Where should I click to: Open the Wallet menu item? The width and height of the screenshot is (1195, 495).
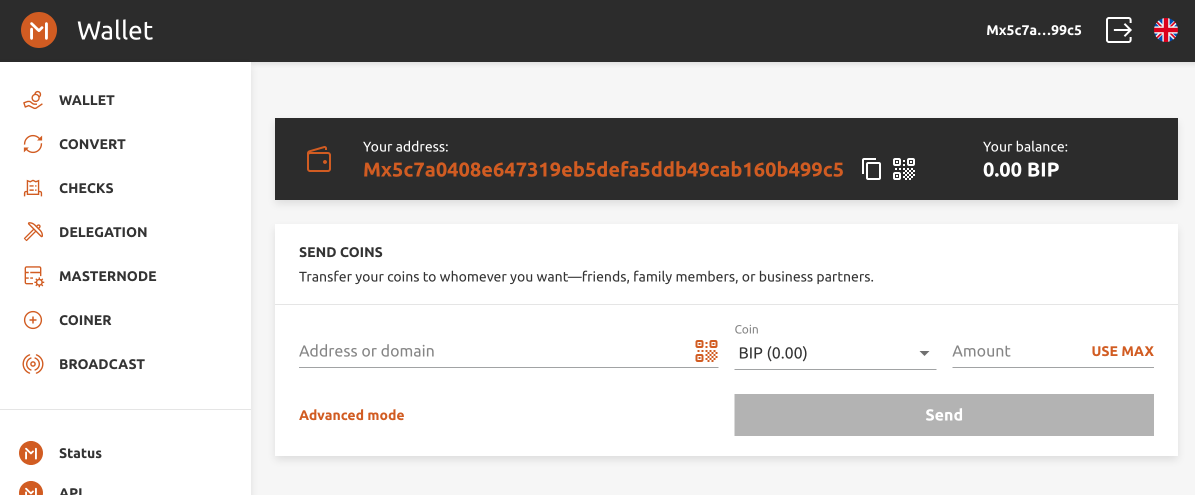(87, 100)
